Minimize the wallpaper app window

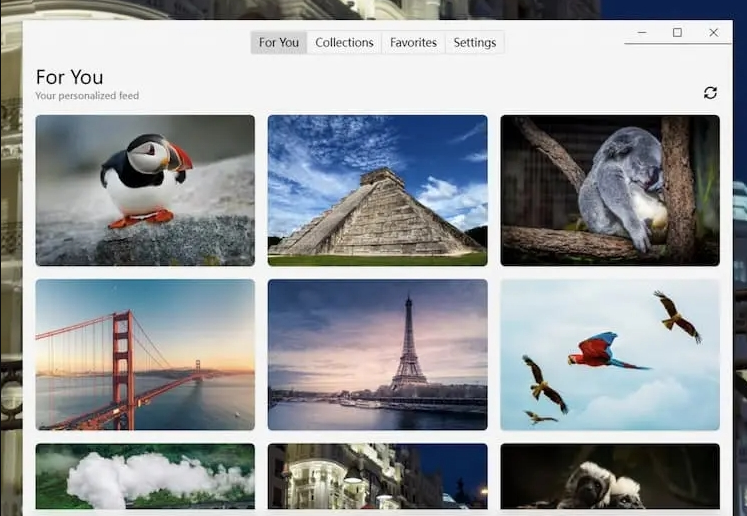(x=641, y=33)
